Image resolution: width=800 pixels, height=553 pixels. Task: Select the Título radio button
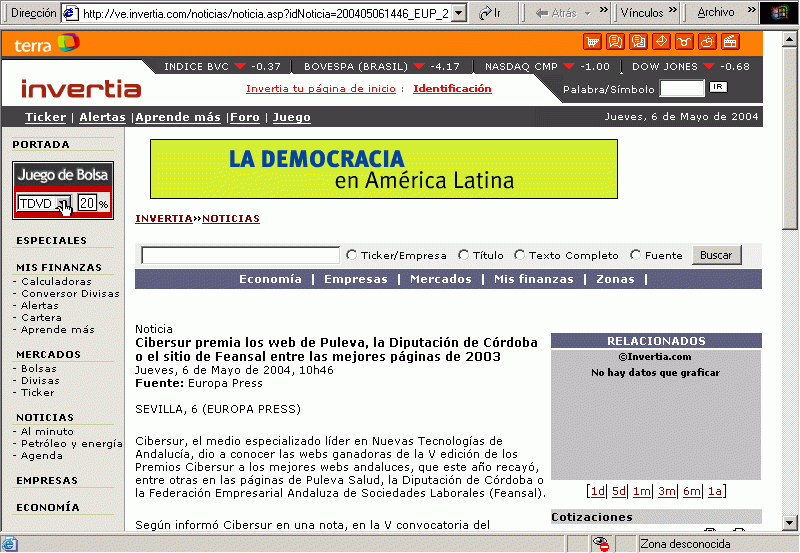pos(463,255)
